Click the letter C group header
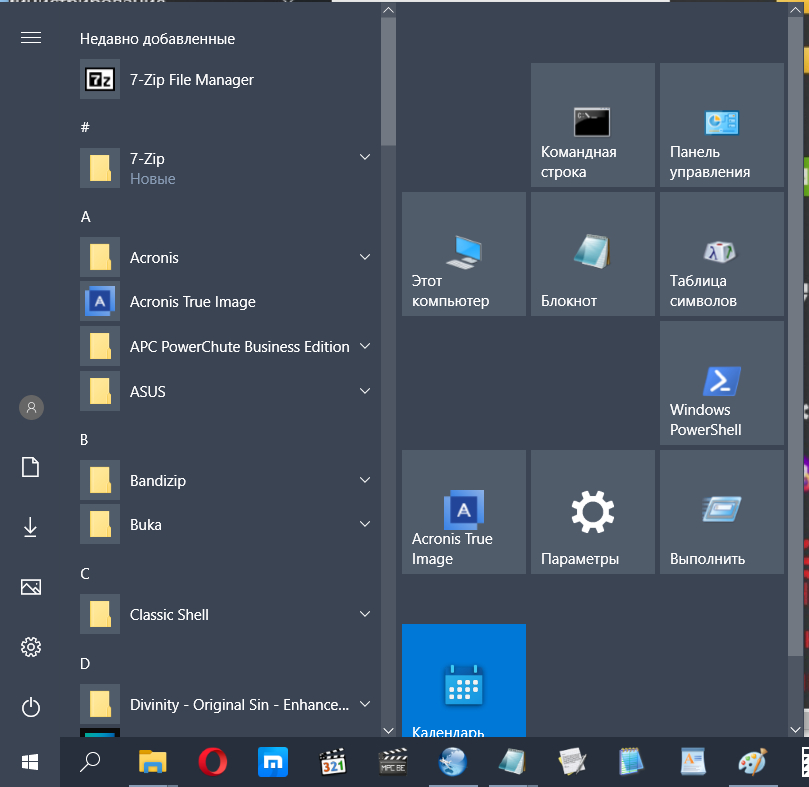The height and width of the screenshot is (787, 809). [x=85, y=574]
